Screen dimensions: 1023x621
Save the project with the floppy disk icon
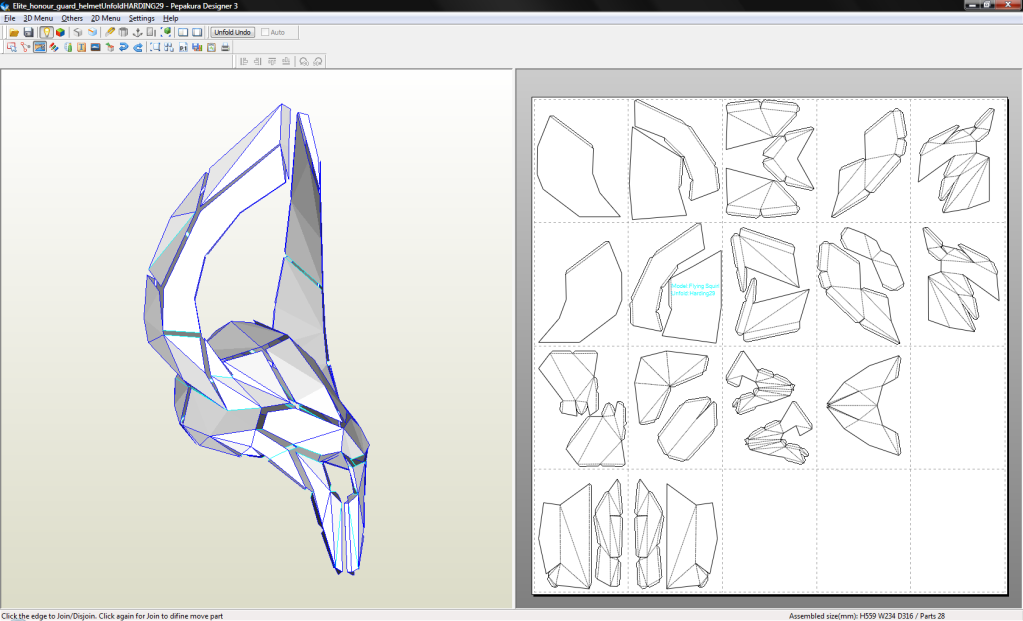[x=28, y=32]
